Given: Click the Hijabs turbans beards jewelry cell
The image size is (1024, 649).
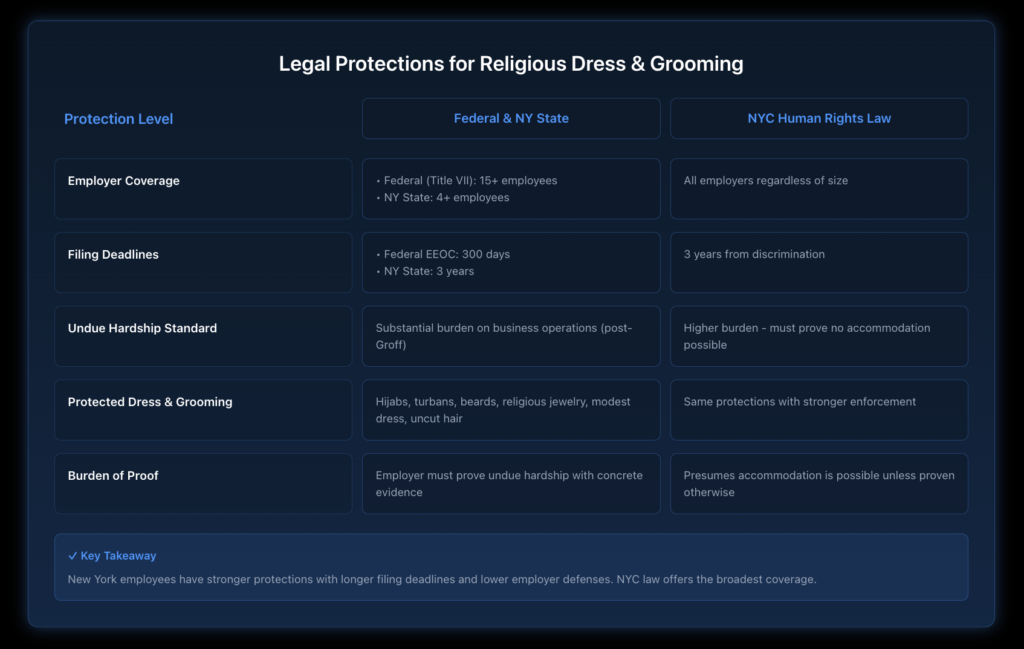Looking at the screenshot, I should [511, 409].
